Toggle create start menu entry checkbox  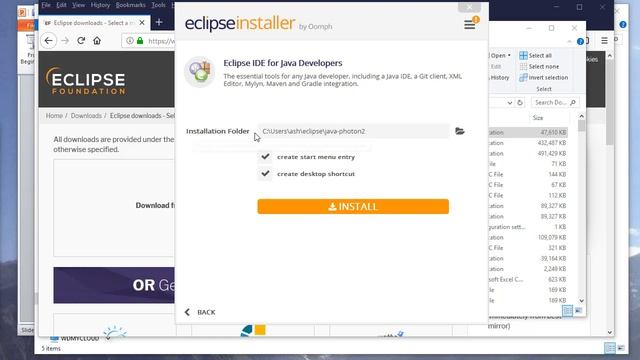click(x=265, y=157)
